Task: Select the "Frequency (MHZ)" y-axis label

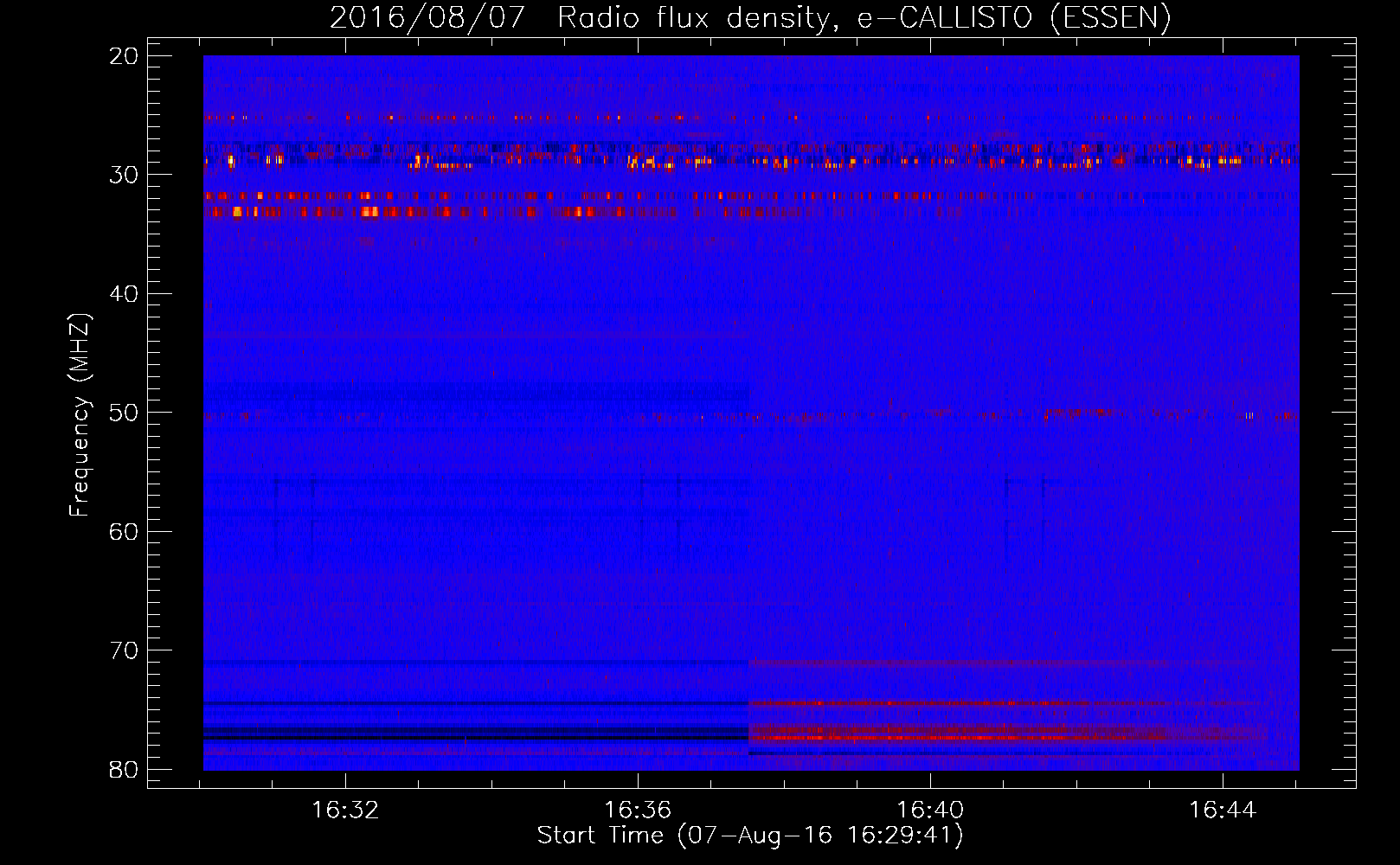Action: coord(80,415)
